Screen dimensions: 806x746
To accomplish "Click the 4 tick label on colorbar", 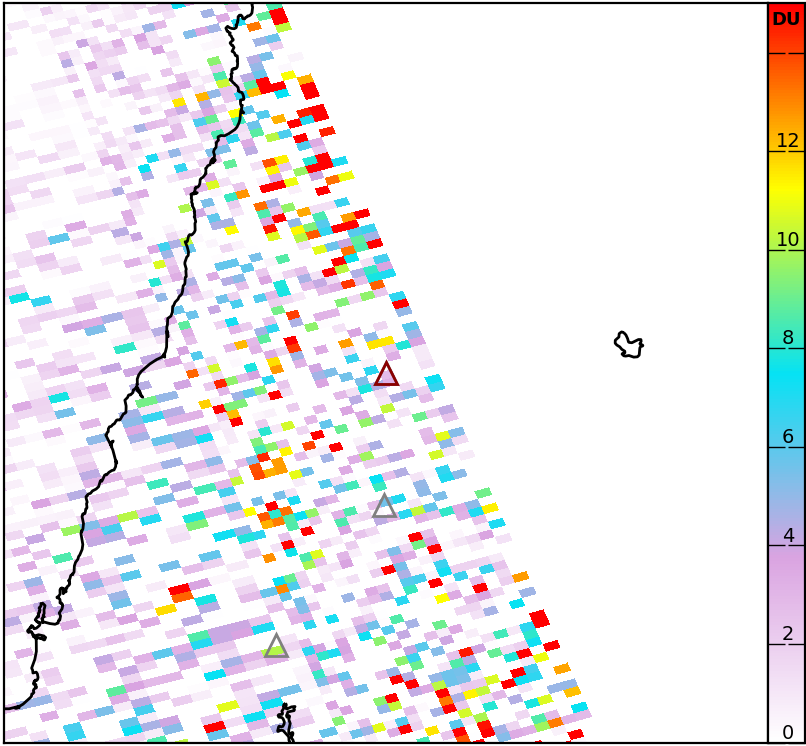I will pyautogui.click(x=789, y=536).
